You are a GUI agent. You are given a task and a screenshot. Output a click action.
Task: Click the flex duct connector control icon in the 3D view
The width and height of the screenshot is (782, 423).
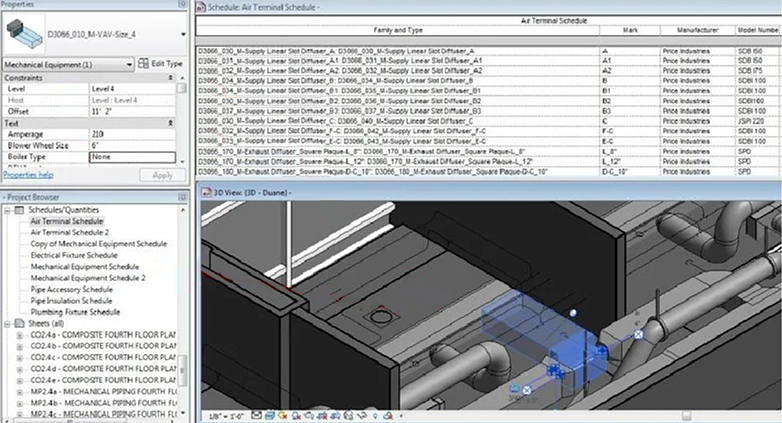point(638,336)
